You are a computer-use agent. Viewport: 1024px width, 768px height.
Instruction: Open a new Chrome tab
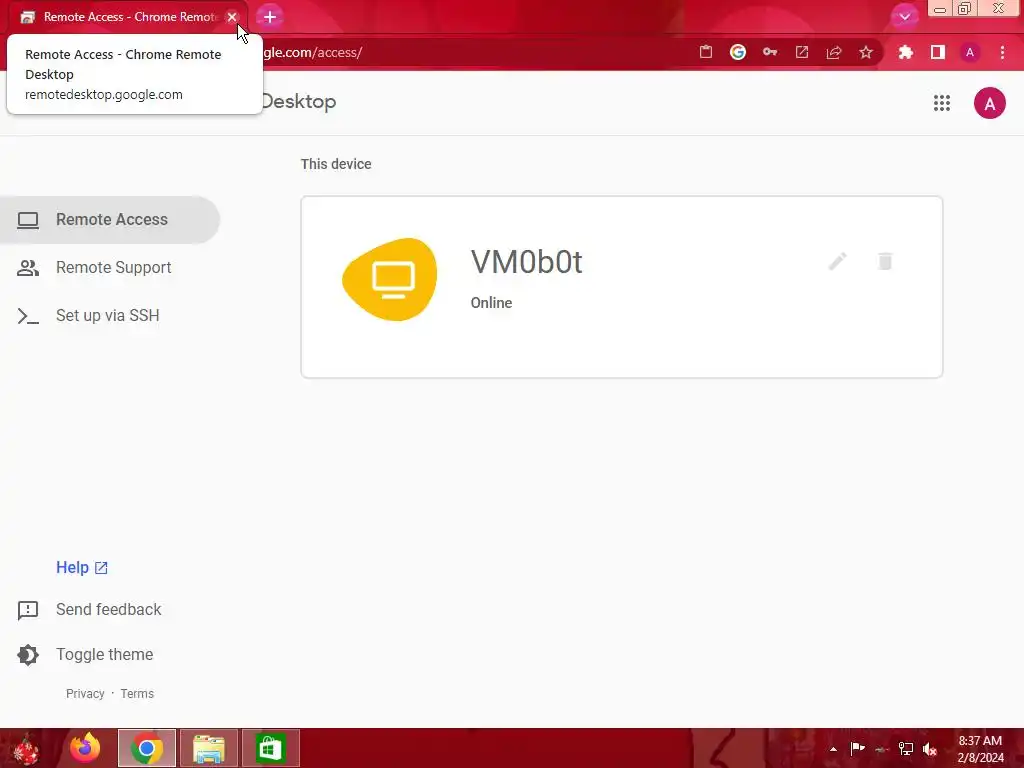(x=270, y=18)
